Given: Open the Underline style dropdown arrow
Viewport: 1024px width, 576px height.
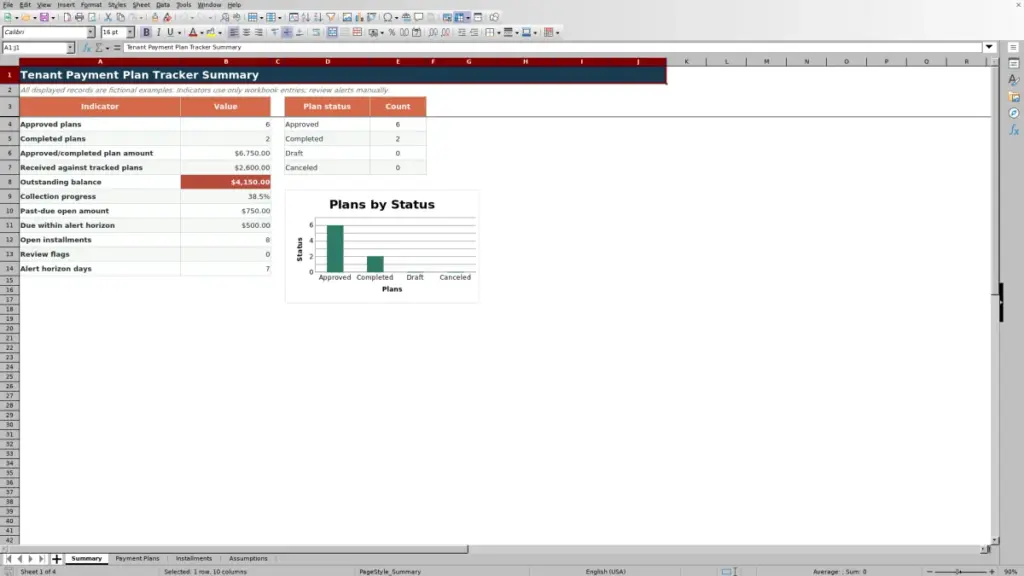Looking at the screenshot, I should (x=180, y=33).
